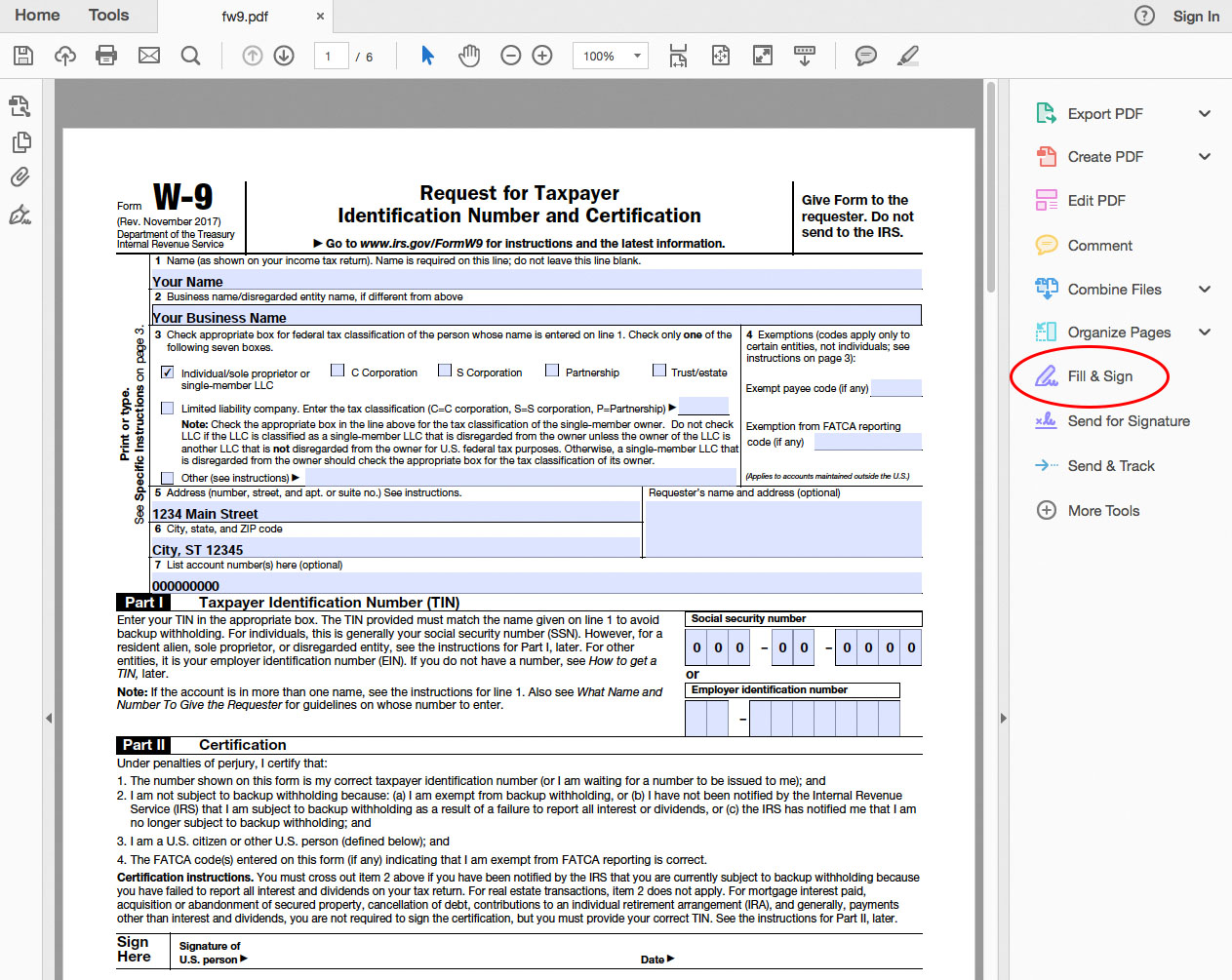
Task: Close the fw9.pdf tab
Action: (x=320, y=17)
